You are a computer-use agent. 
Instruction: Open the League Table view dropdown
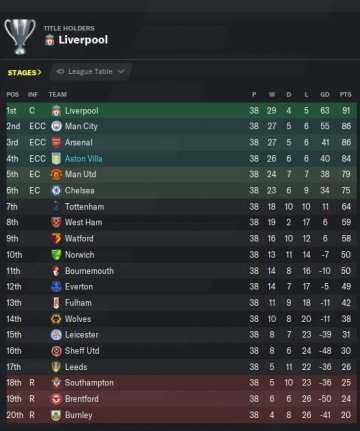(90, 72)
